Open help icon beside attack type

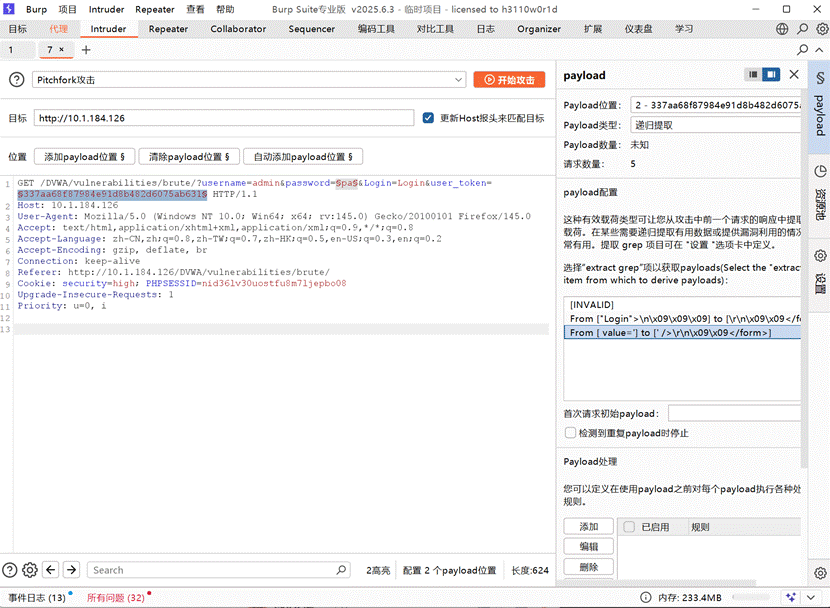(x=17, y=80)
